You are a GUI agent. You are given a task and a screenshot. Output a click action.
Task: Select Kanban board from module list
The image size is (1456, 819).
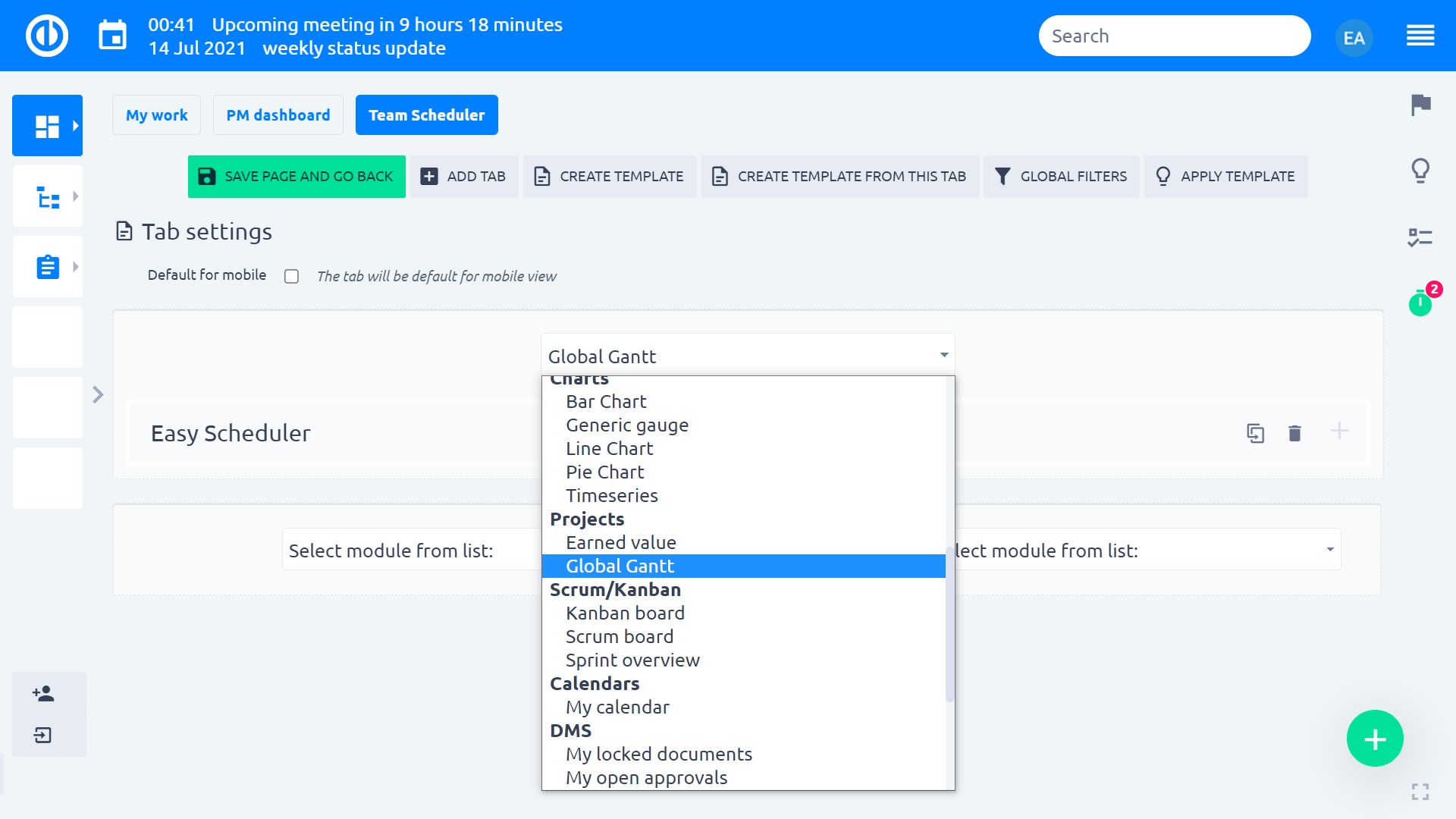point(625,613)
